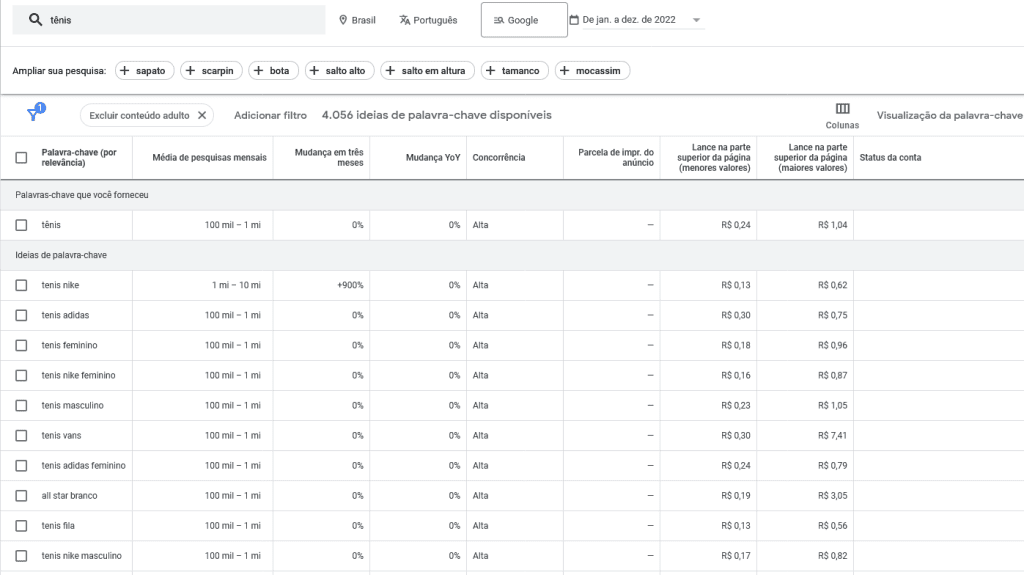This screenshot has width=1024, height=575.
Task: Sort by Lance (maiores valores) column
Action: (x=810, y=157)
